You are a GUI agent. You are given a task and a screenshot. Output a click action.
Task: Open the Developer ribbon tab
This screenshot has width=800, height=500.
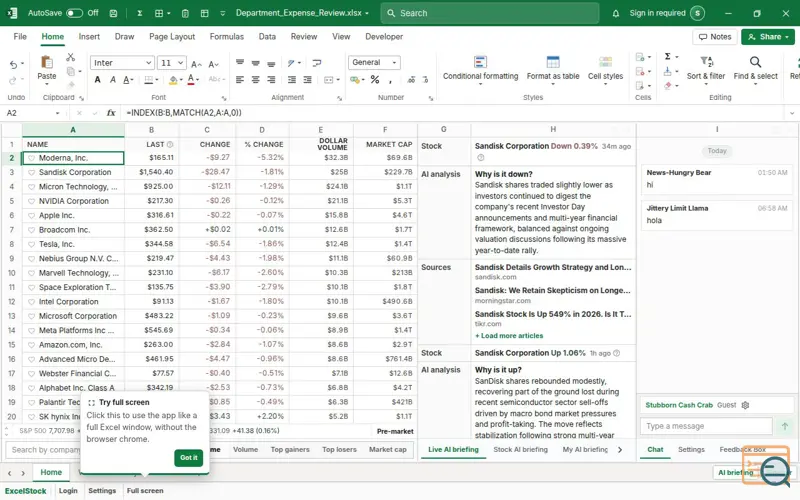[x=384, y=37]
